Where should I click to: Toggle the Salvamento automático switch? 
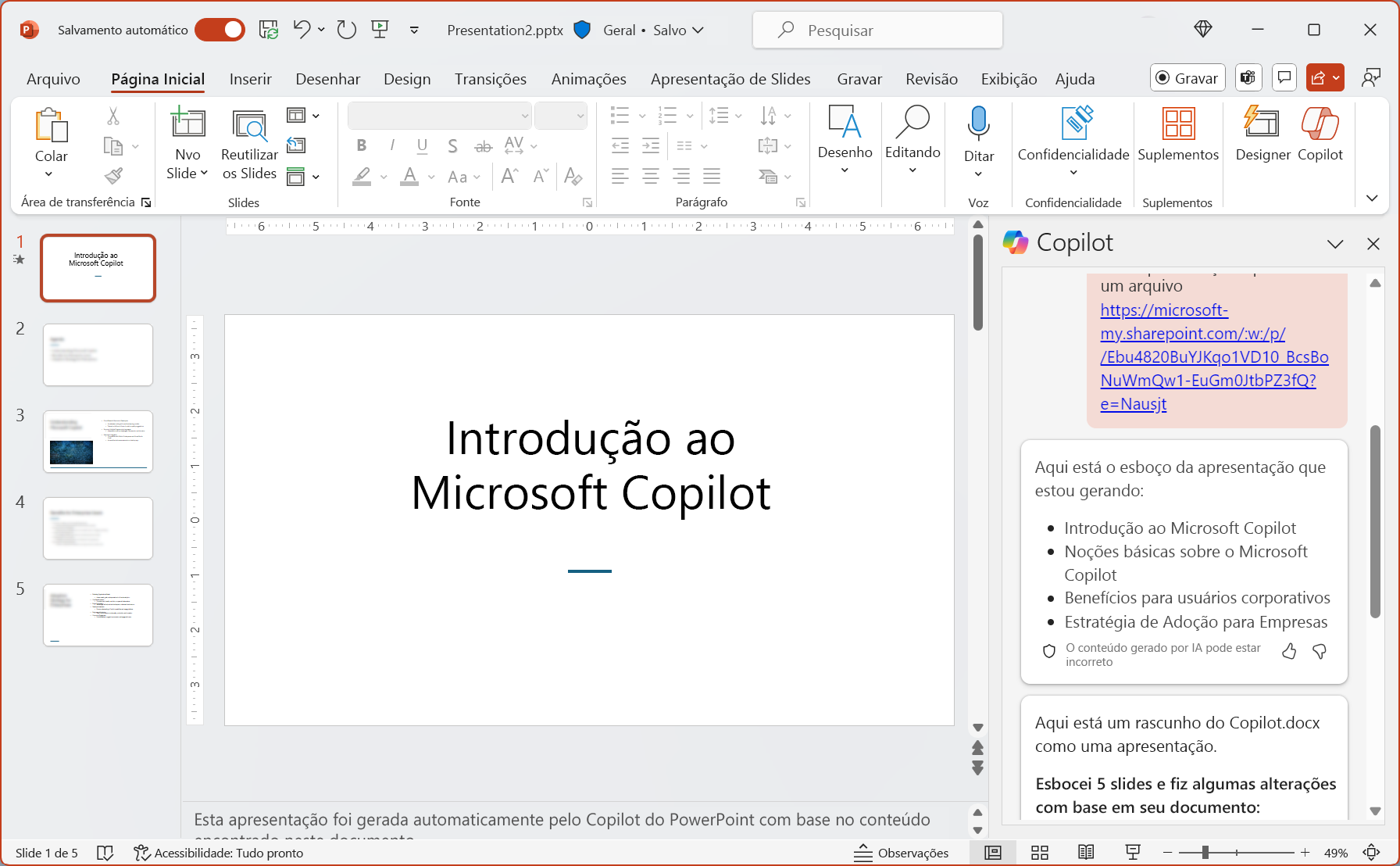220,30
